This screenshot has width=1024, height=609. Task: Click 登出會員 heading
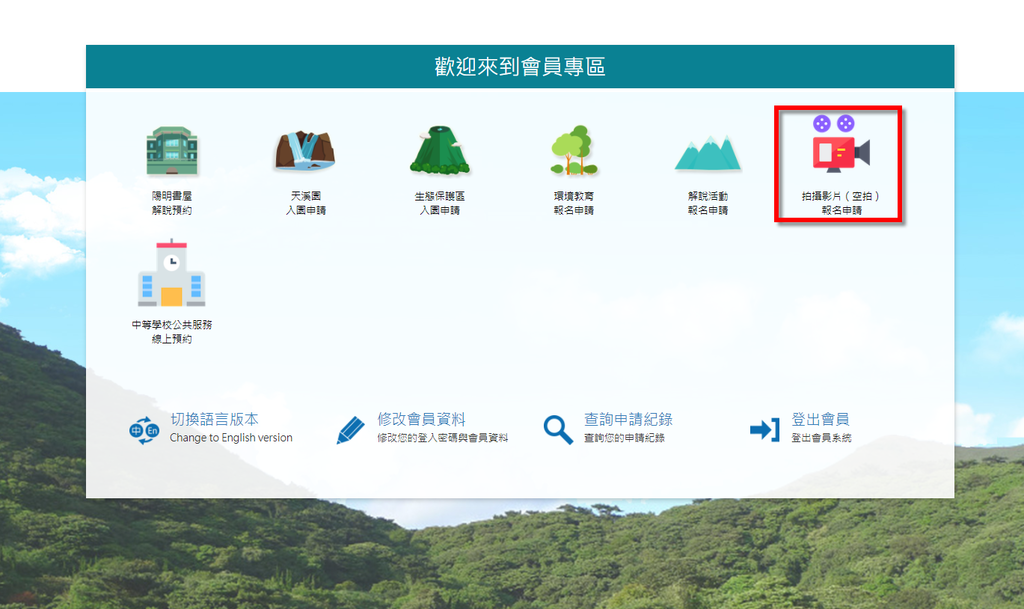820,419
